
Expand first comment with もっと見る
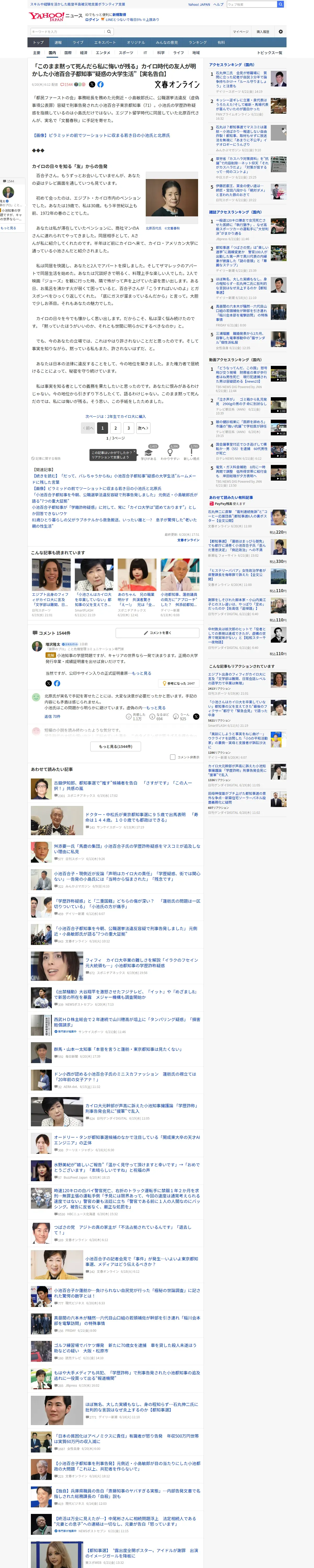pyautogui.click(x=142, y=673)
